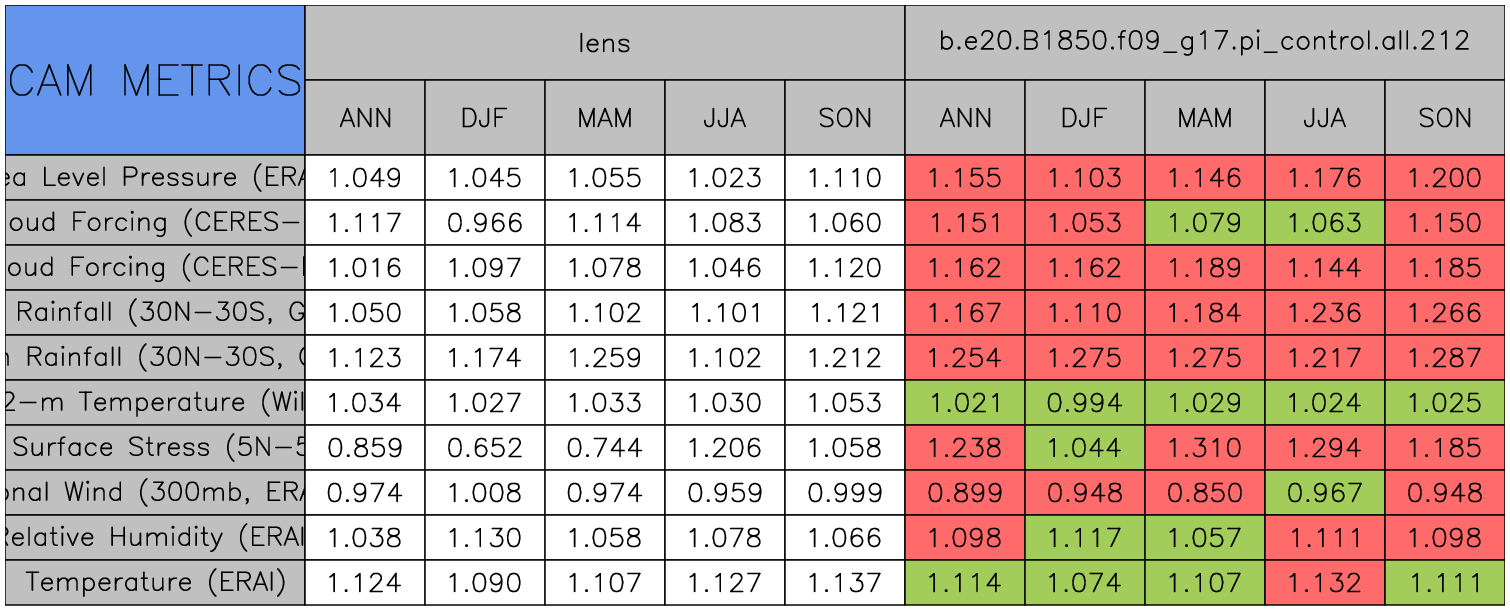Click the green cell showing 0.994
This screenshot has height=611, width=1510.
(1084, 402)
